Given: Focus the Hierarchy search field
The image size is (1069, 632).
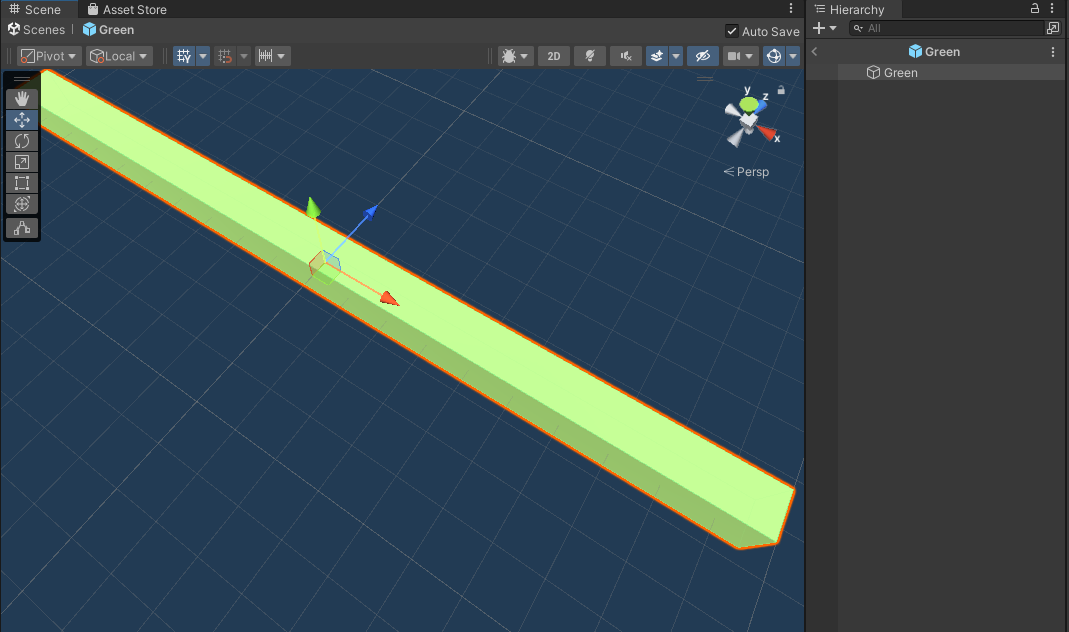Looking at the screenshot, I should [948, 28].
